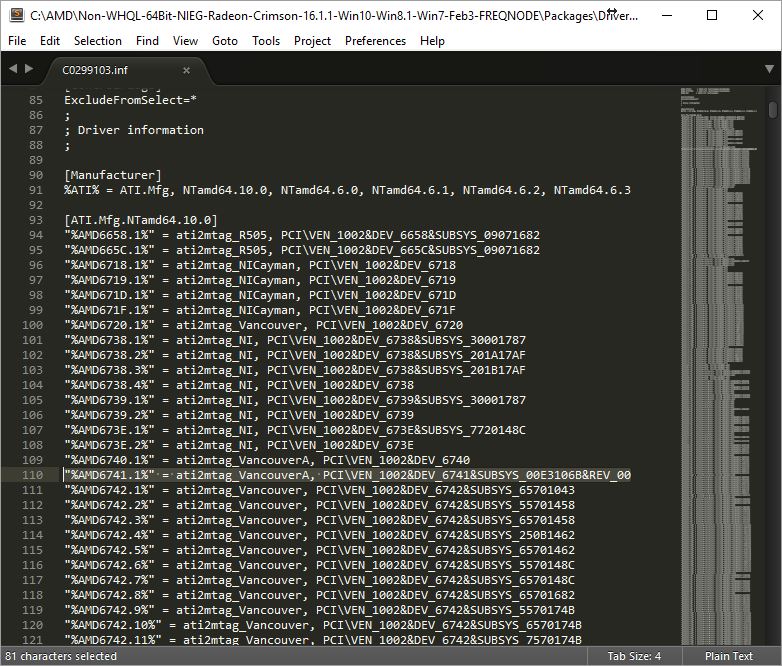The height and width of the screenshot is (666, 782).
Task: Open the tab list dropdown arrow
Action: pyautogui.click(x=769, y=69)
